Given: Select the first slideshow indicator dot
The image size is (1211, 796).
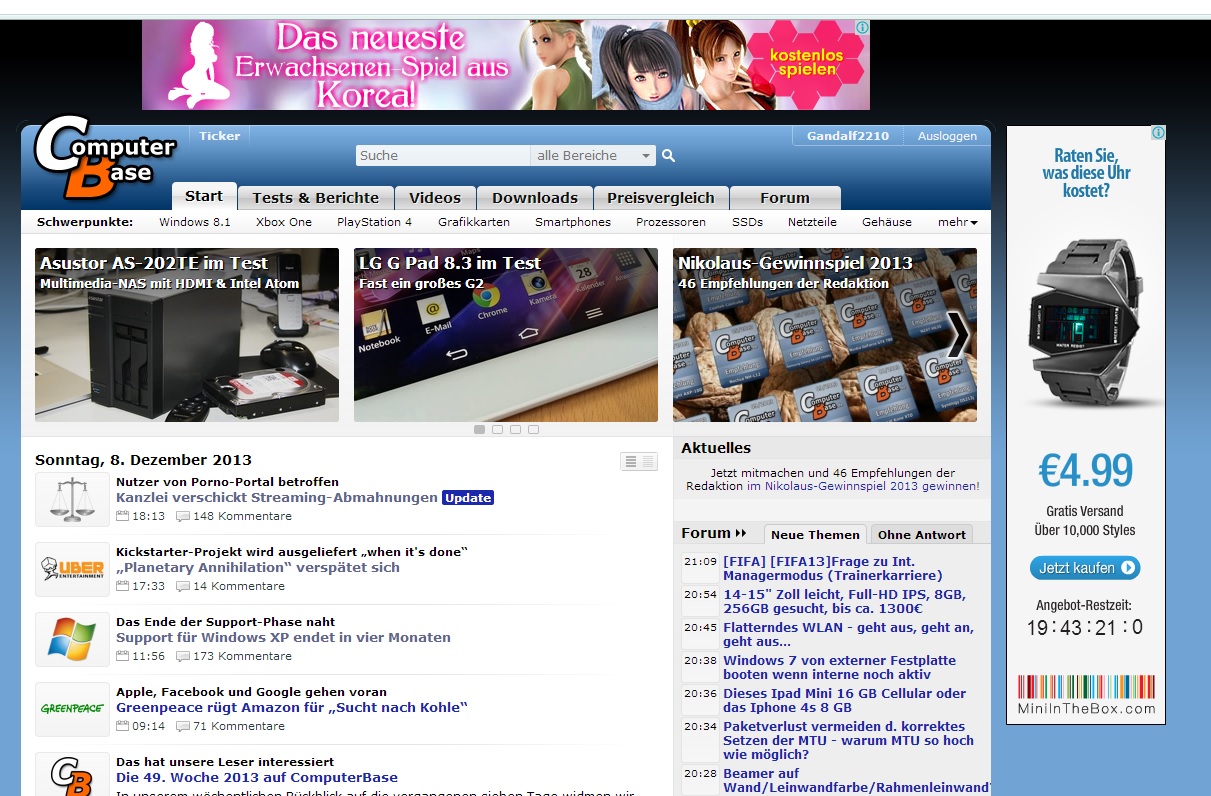Looking at the screenshot, I should [479, 429].
